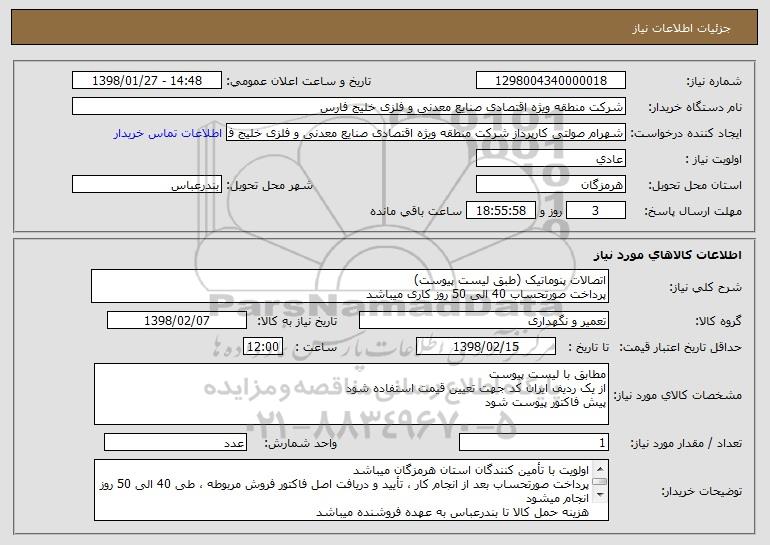
Task: Select the validity date field 1398/02/15
Action: [x=486, y=347]
